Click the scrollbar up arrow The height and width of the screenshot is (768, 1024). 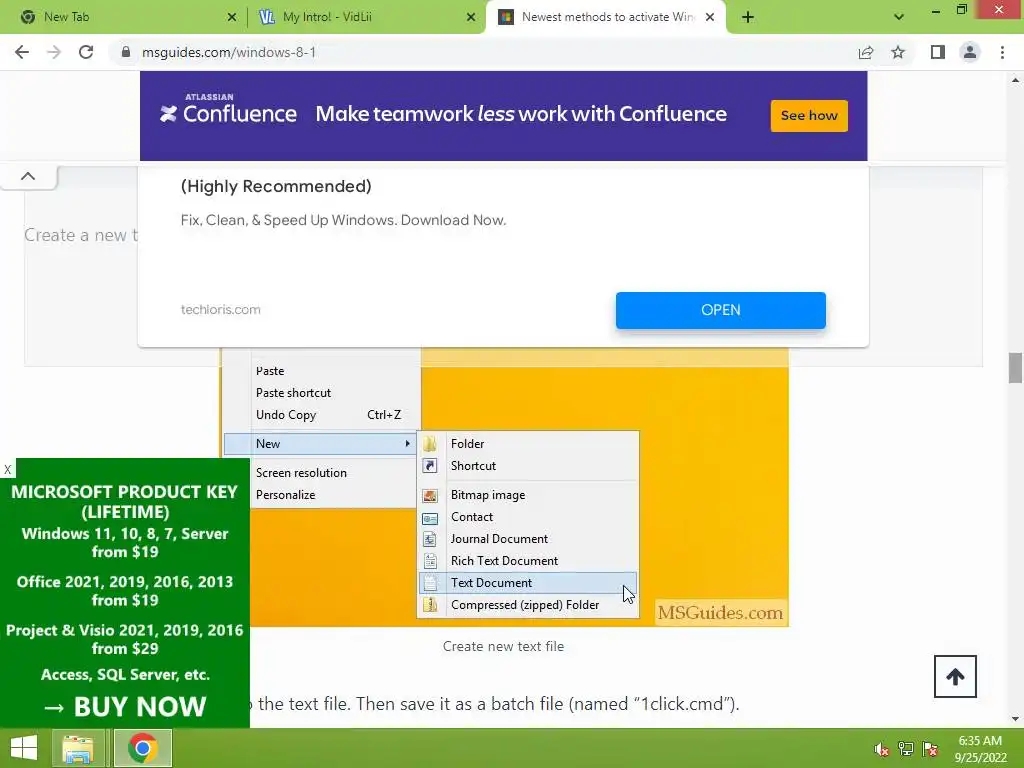(1015, 80)
